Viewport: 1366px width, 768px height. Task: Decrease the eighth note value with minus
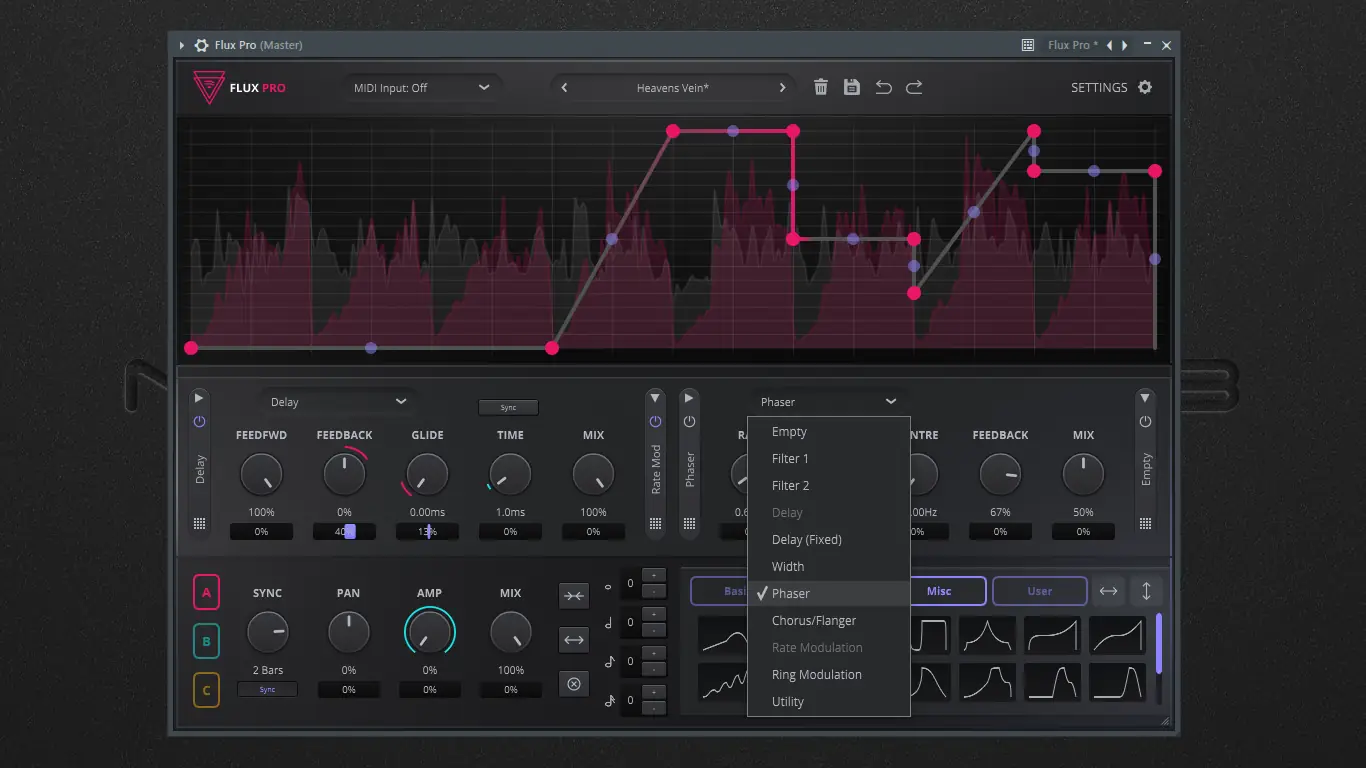653,668
